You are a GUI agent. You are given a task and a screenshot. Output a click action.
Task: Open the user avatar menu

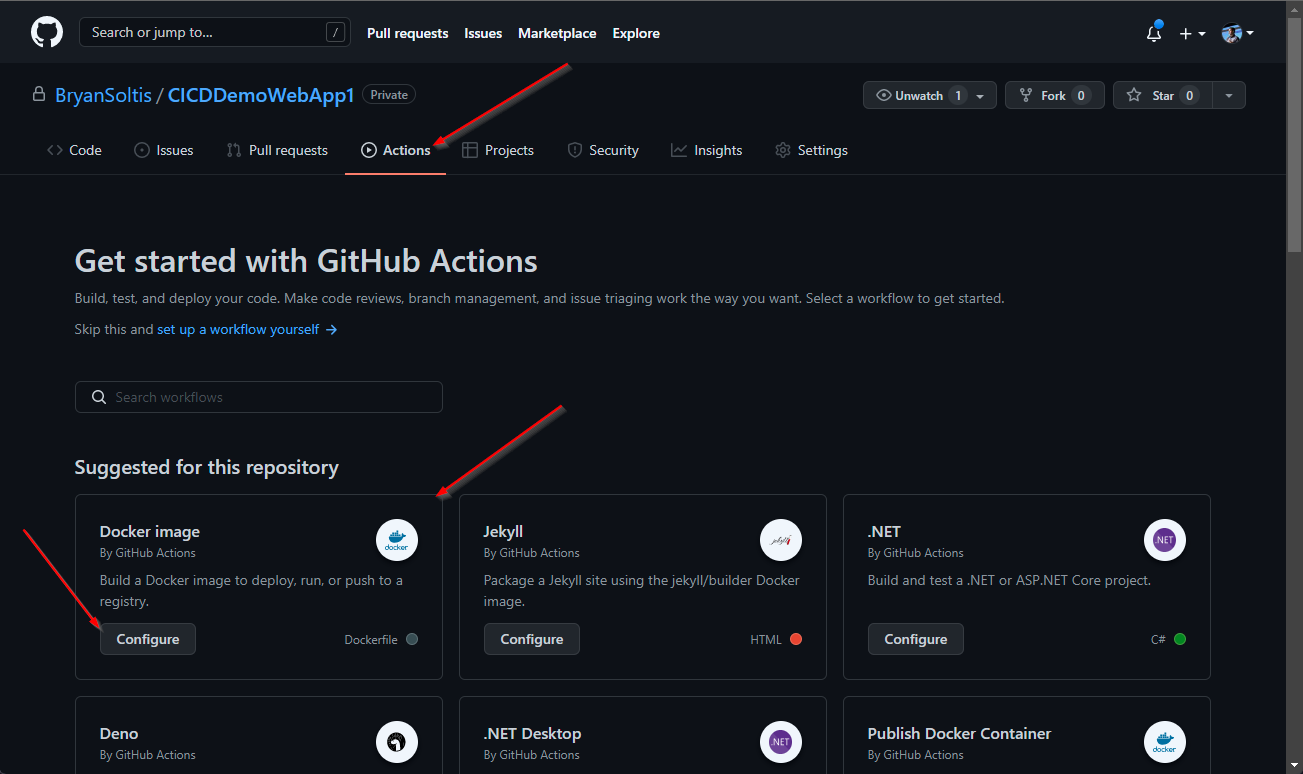point(1237,33)
